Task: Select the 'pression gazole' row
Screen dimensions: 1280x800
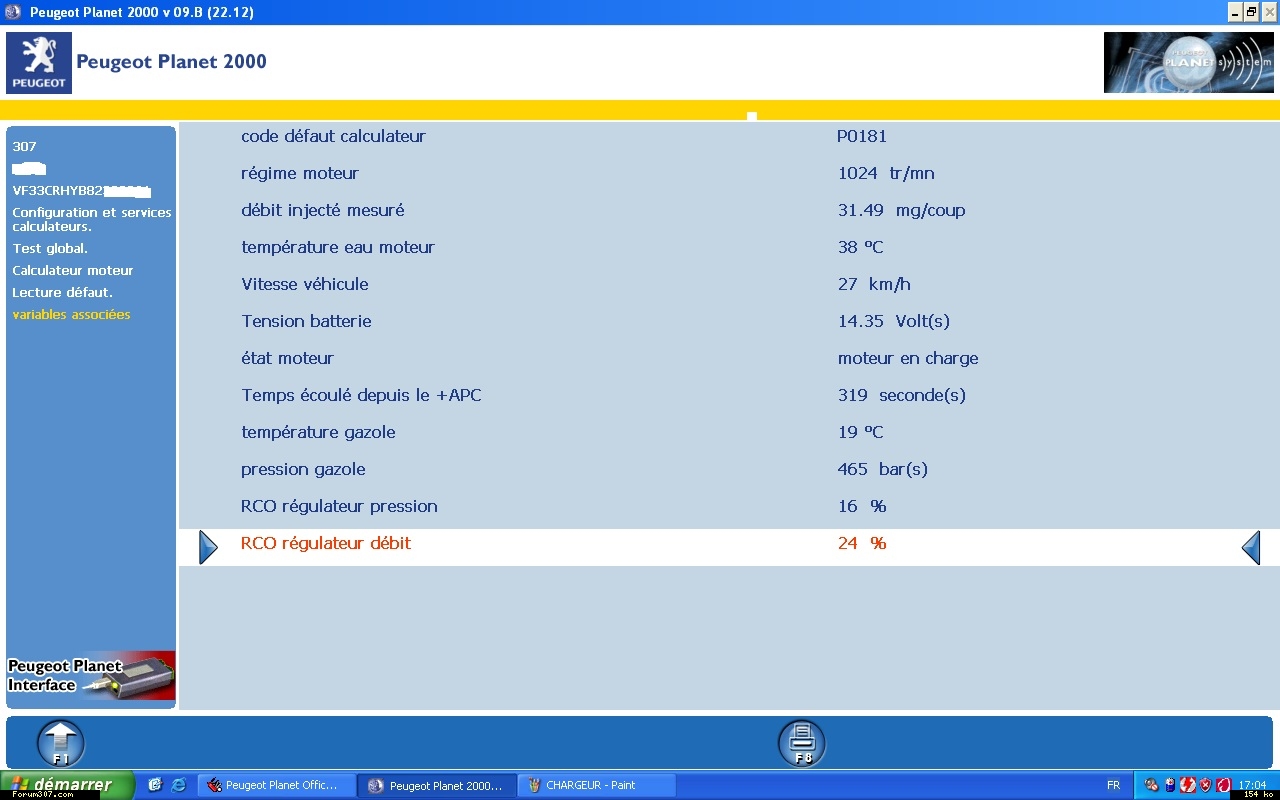Action: point(729,469)
